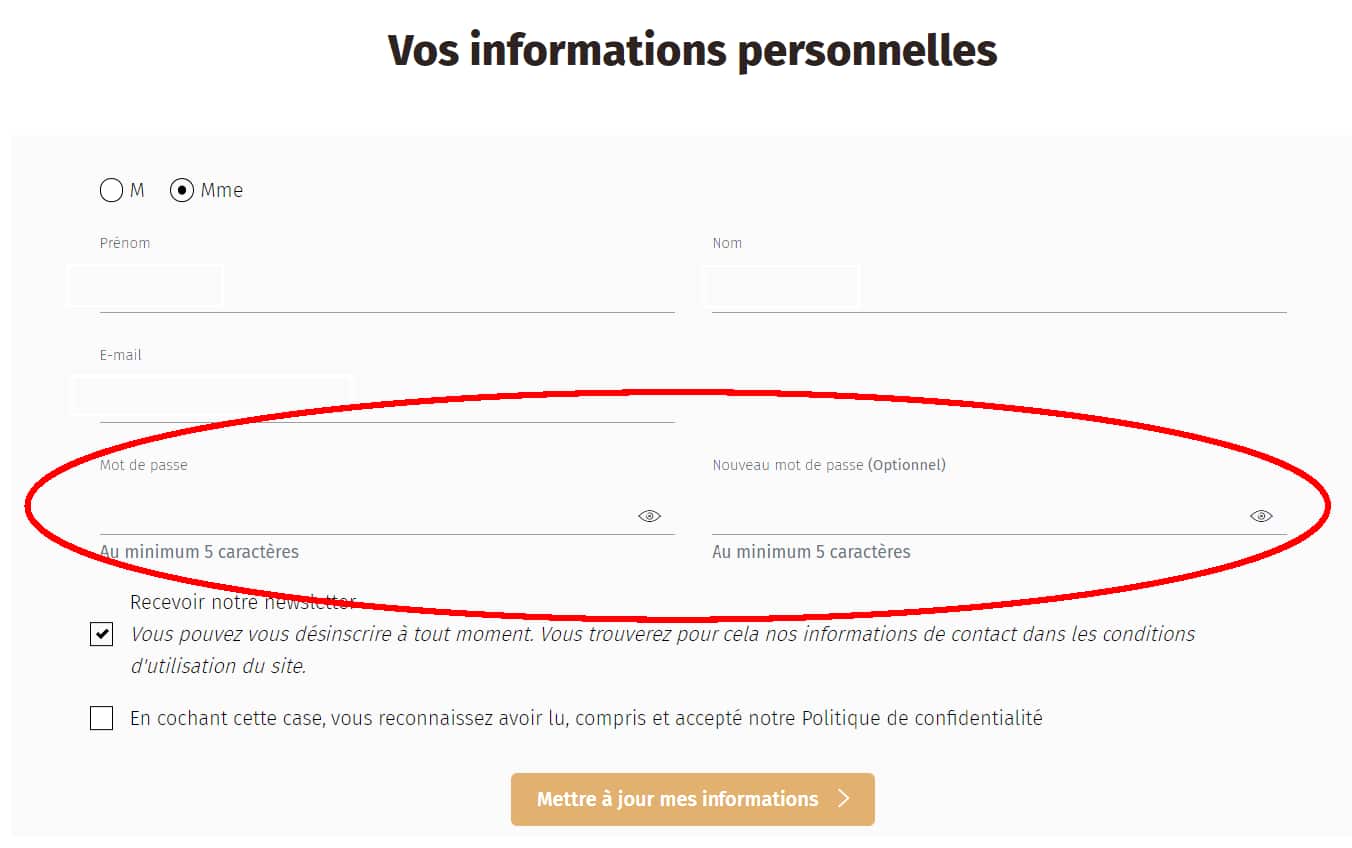Viewport: 1352px width, 848px height.
Task: Focus the Prénom input field
Action: tap(386, 290)
